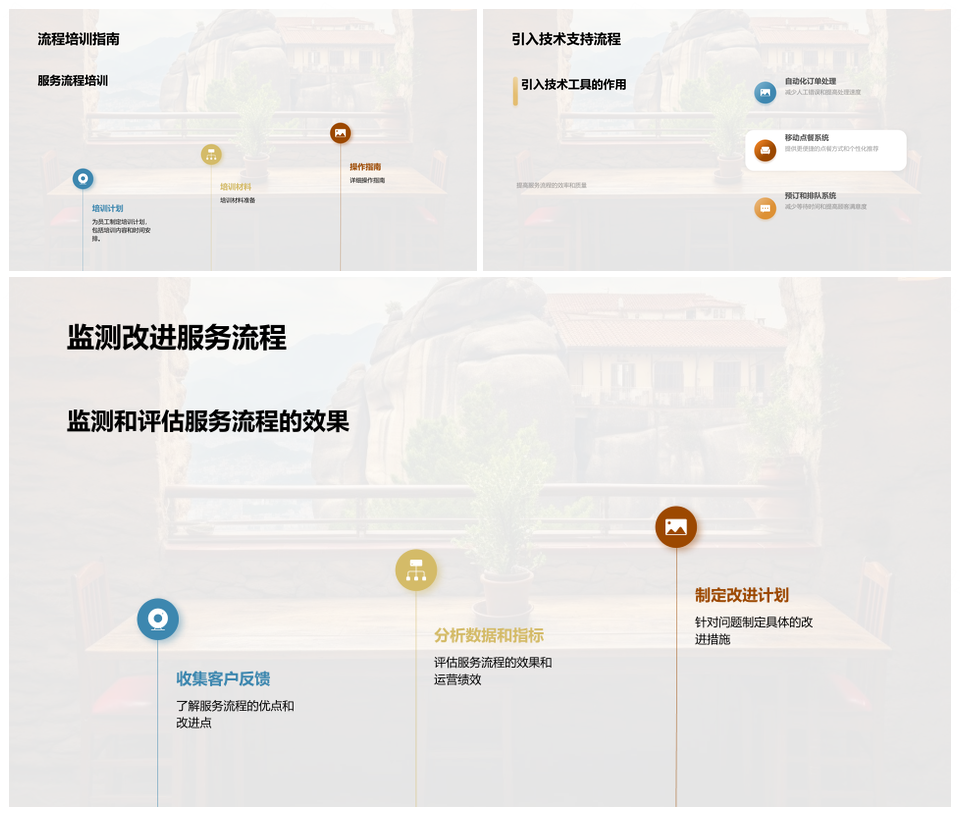Click the yellow org-chart icon above 培训材料
The image size is (960, 816).
211,154
